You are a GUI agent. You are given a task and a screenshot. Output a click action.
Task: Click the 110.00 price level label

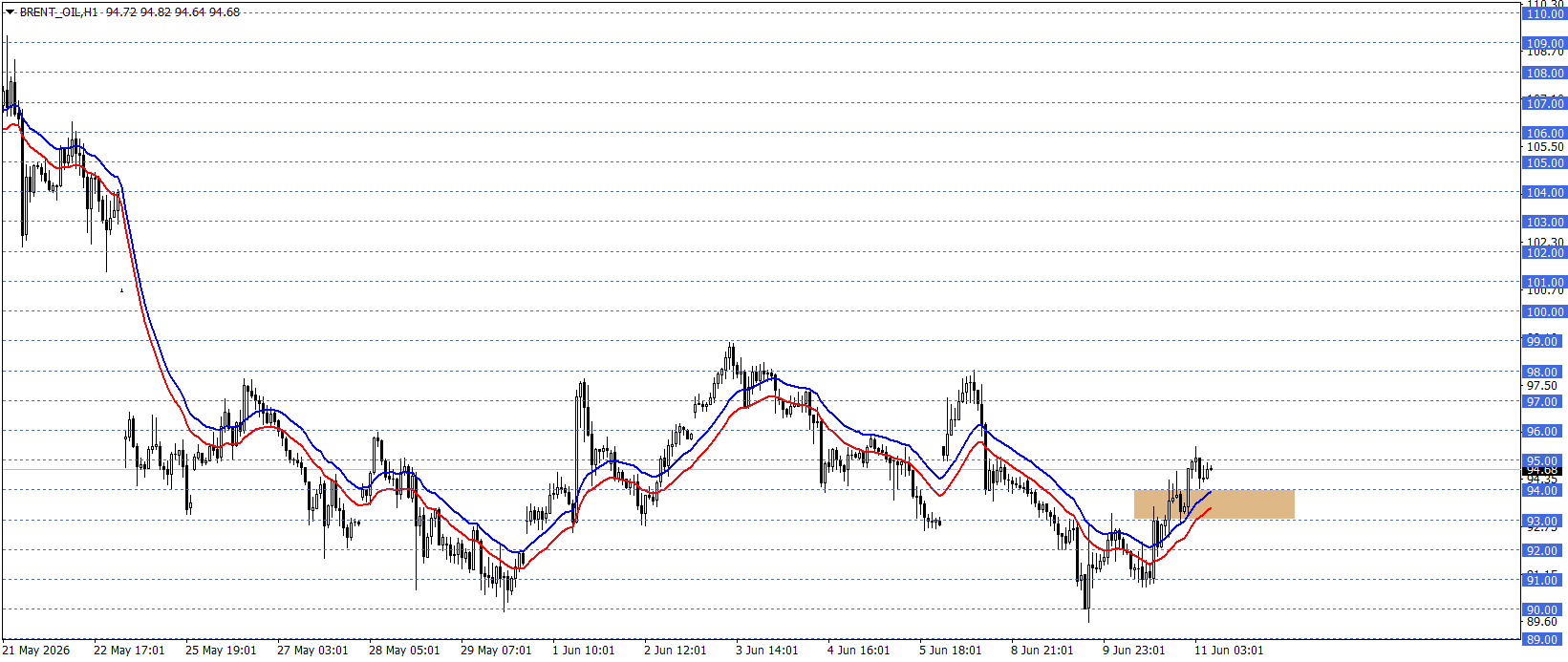[1544, 14]
